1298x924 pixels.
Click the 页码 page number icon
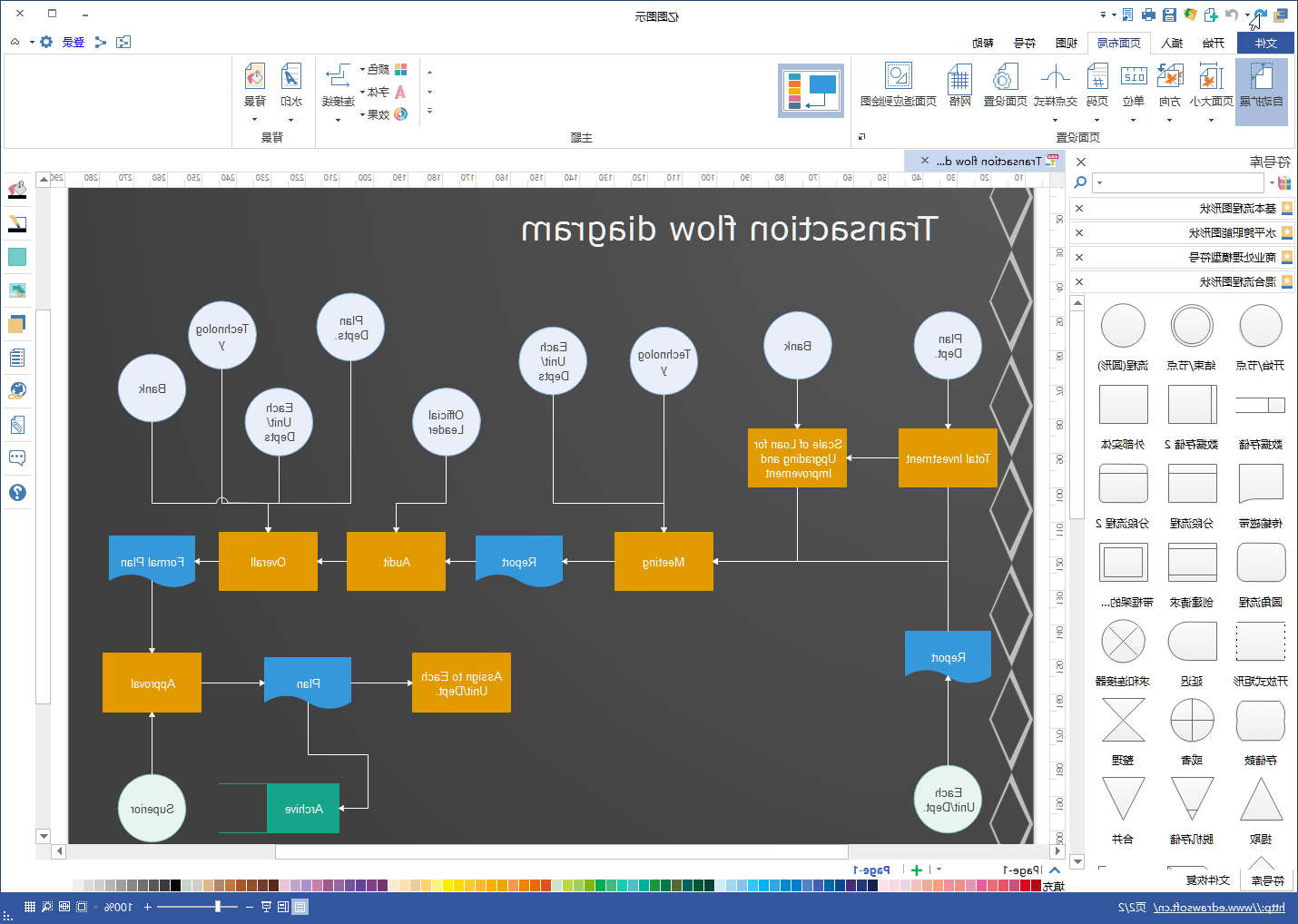pos(1097,78)
